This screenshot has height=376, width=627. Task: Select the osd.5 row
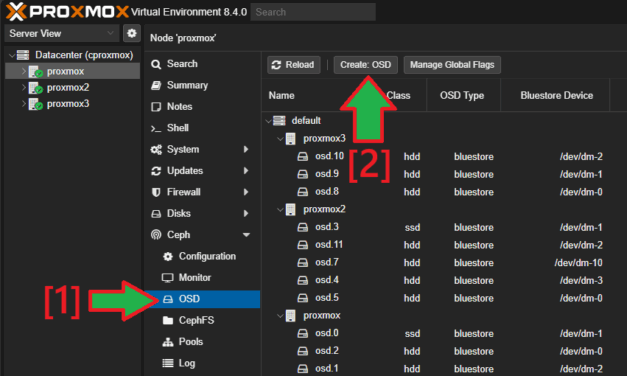pos(444,298)
